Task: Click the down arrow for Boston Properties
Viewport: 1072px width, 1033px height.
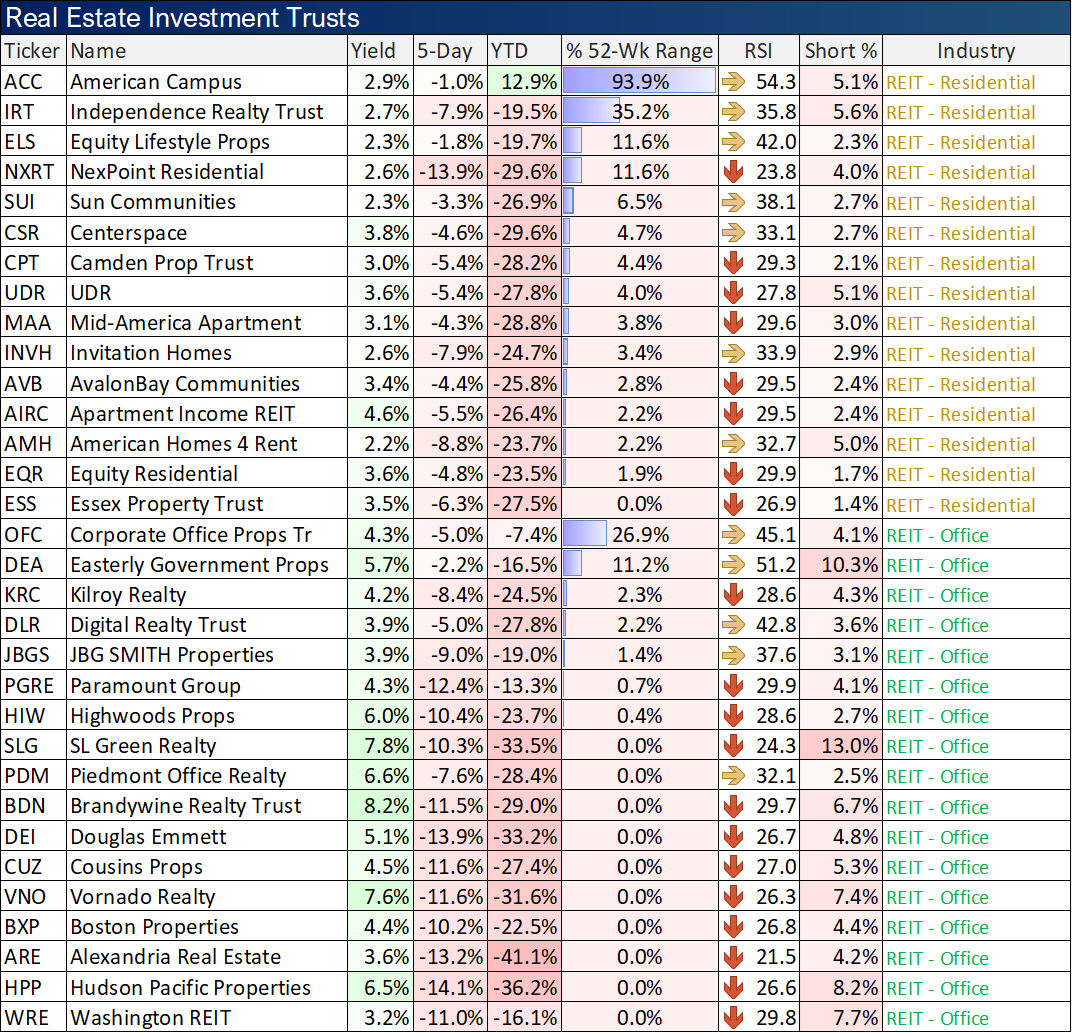Action: [x=734, y=927]
